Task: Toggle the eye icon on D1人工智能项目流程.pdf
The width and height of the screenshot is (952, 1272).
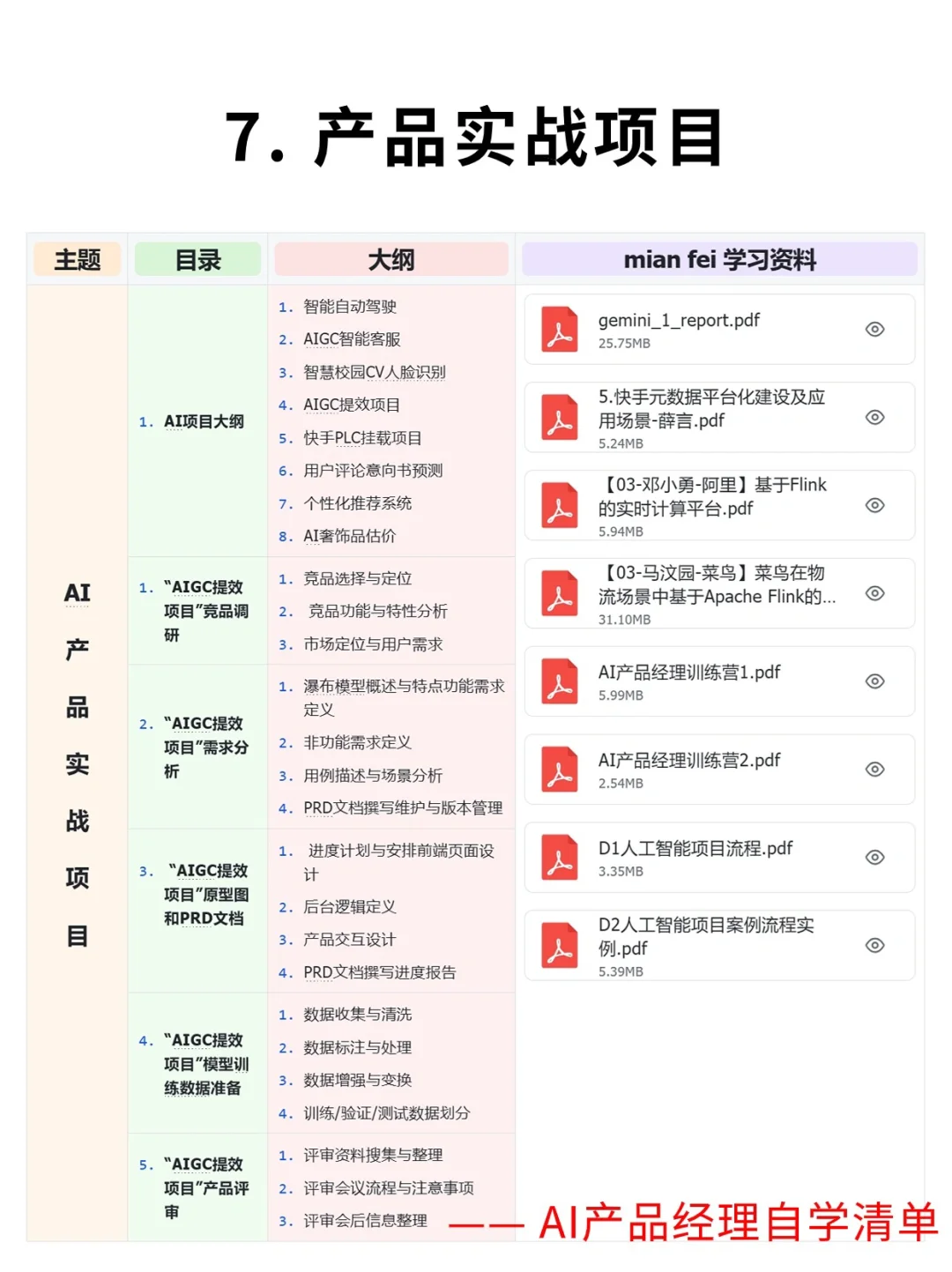Action: (x=874, y=858)
